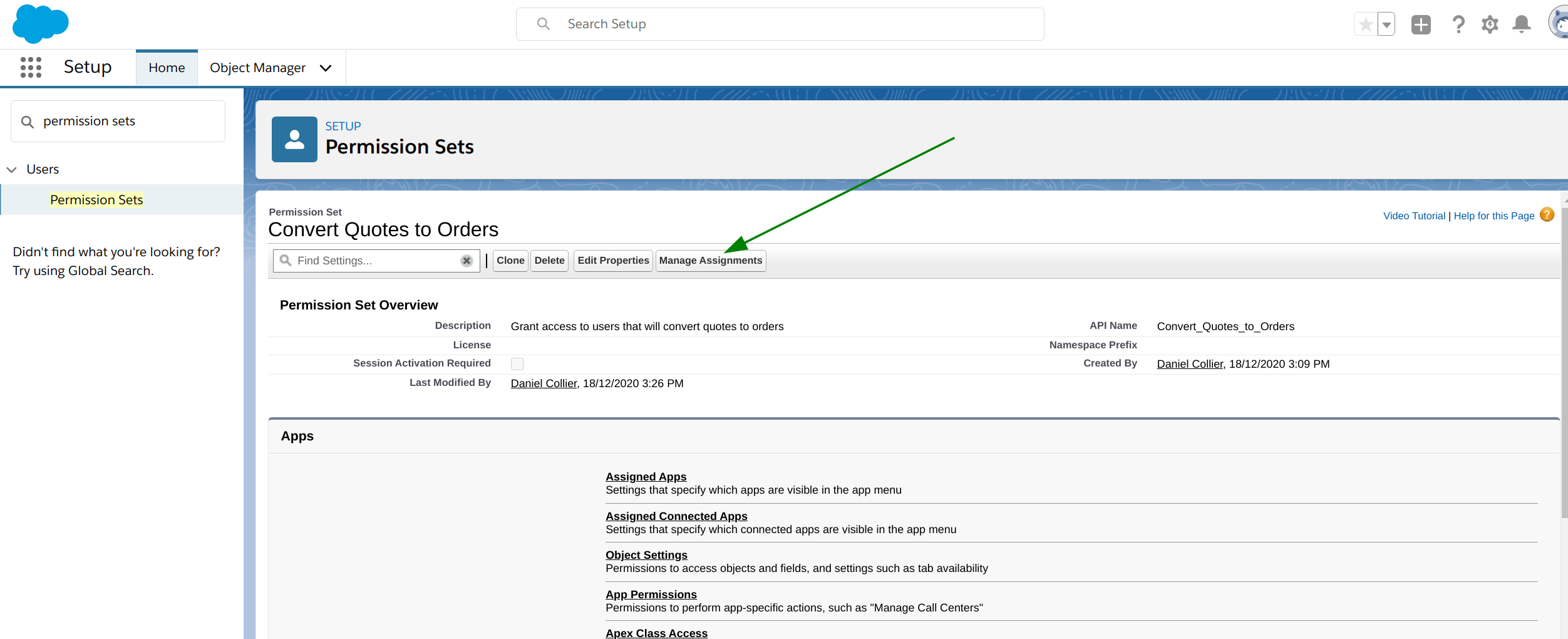1568x639 pixels.
Task: Expand the Object Manager dropdown chevron
Action: [x=326, y=68]
